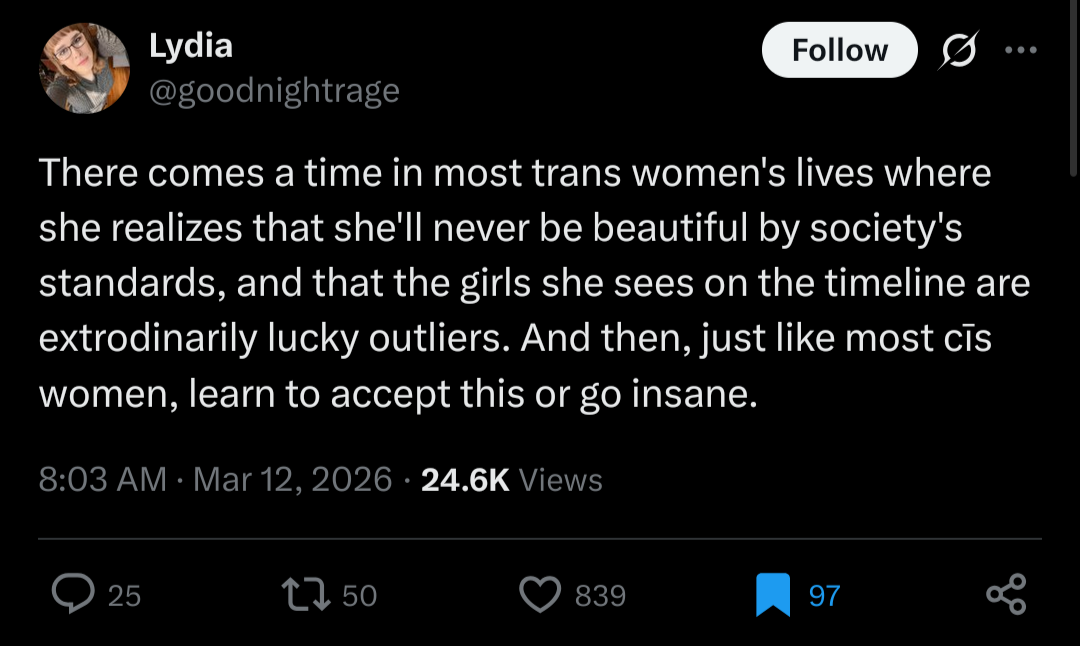Click the repost count 50

pyautogui.click(x=359, y=596)
